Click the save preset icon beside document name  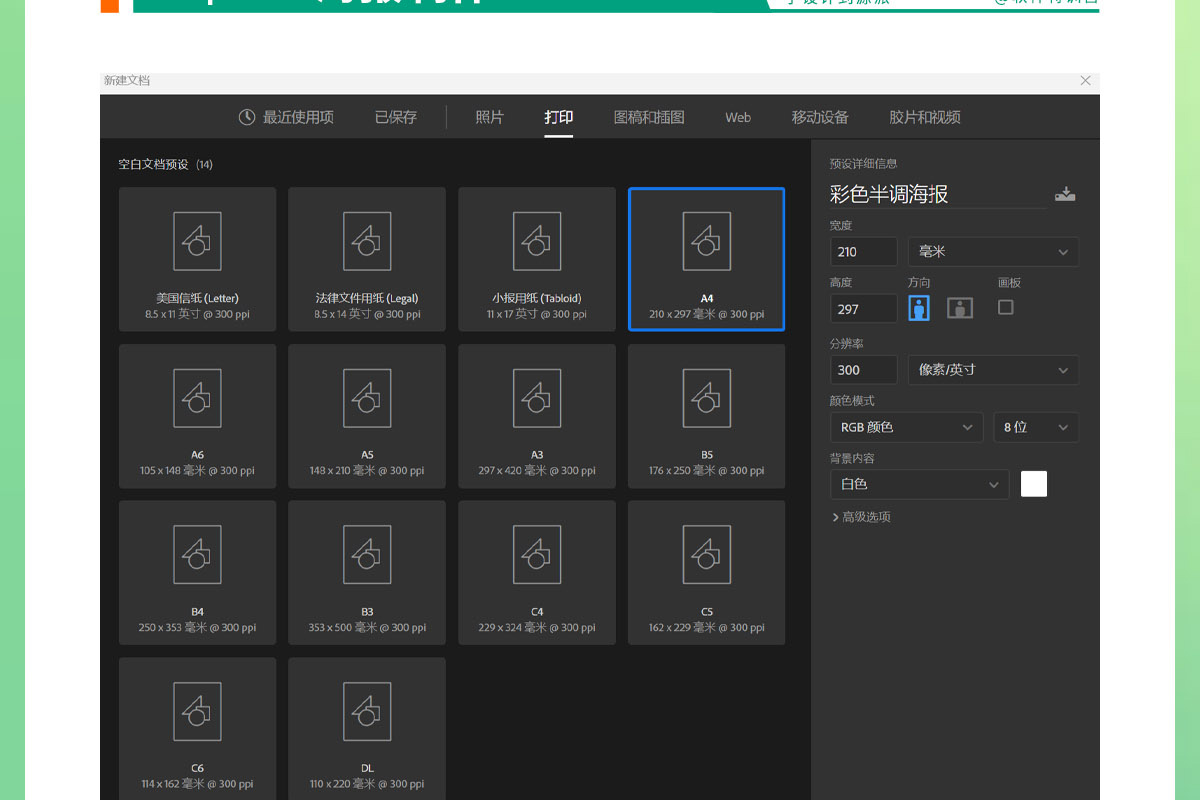(1065, 194)
